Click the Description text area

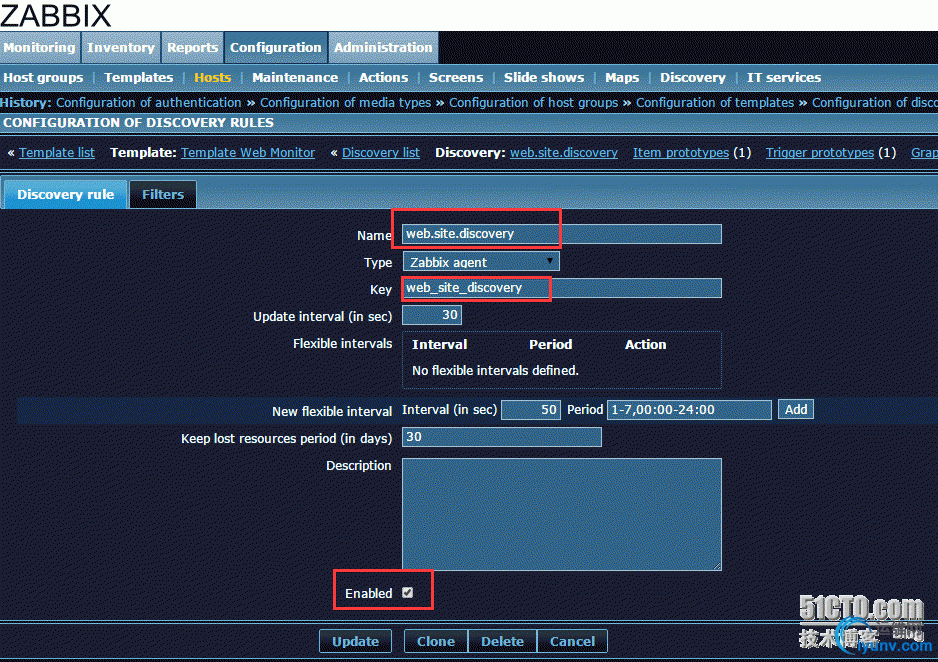tap(562, 514)
